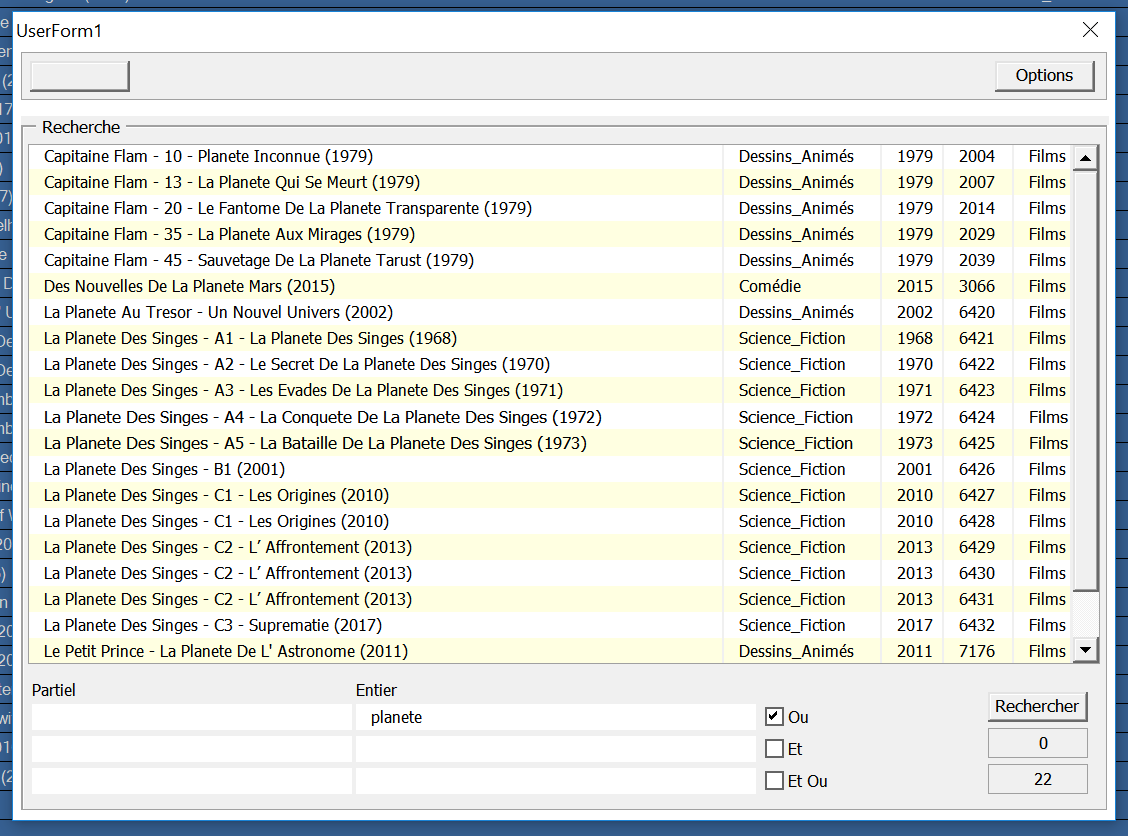
Task: Click the scrollbar down arrow of the results list
Action: click(1085, 650)
